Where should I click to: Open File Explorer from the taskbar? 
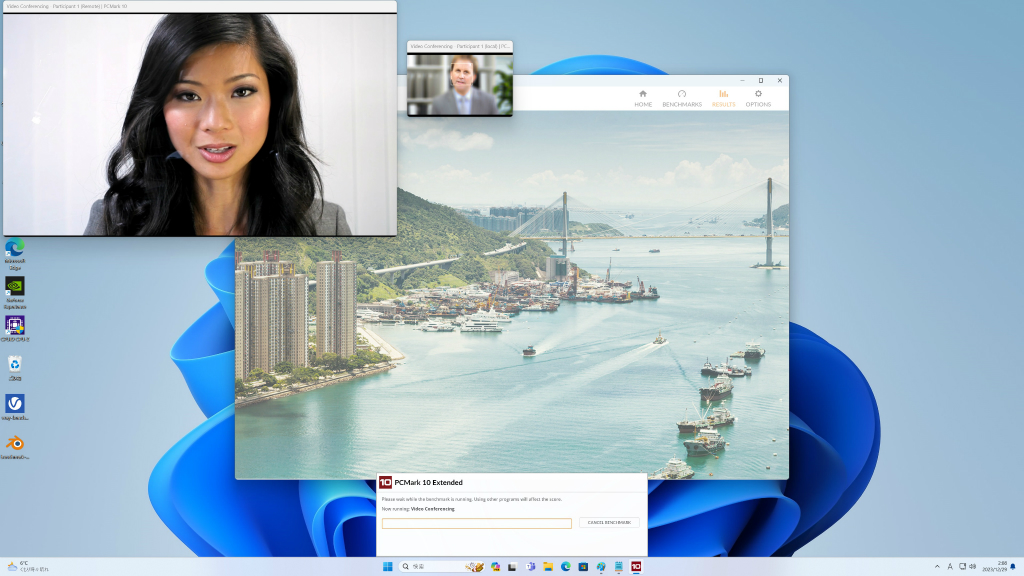click(x=548, y=566)
